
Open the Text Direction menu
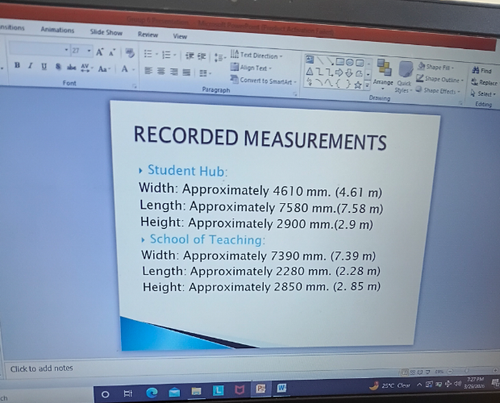tap(256, 55)
